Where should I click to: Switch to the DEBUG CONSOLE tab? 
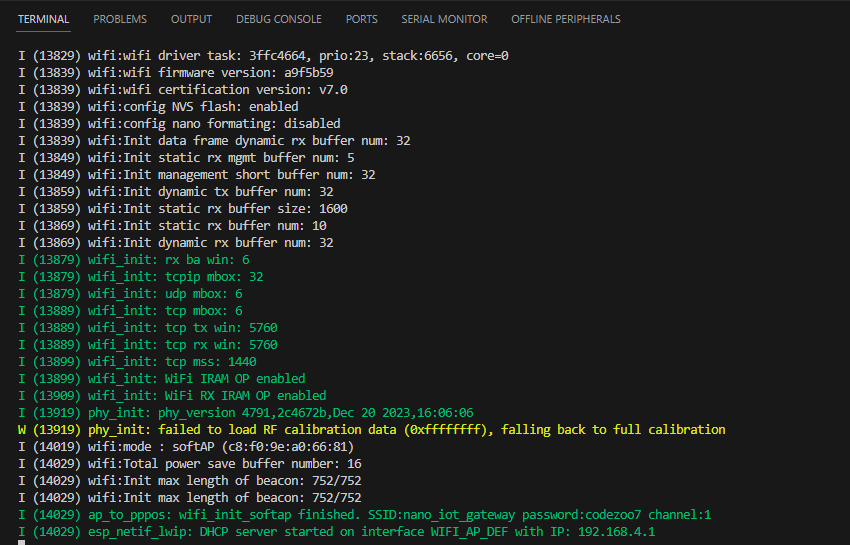coord(279,19)
